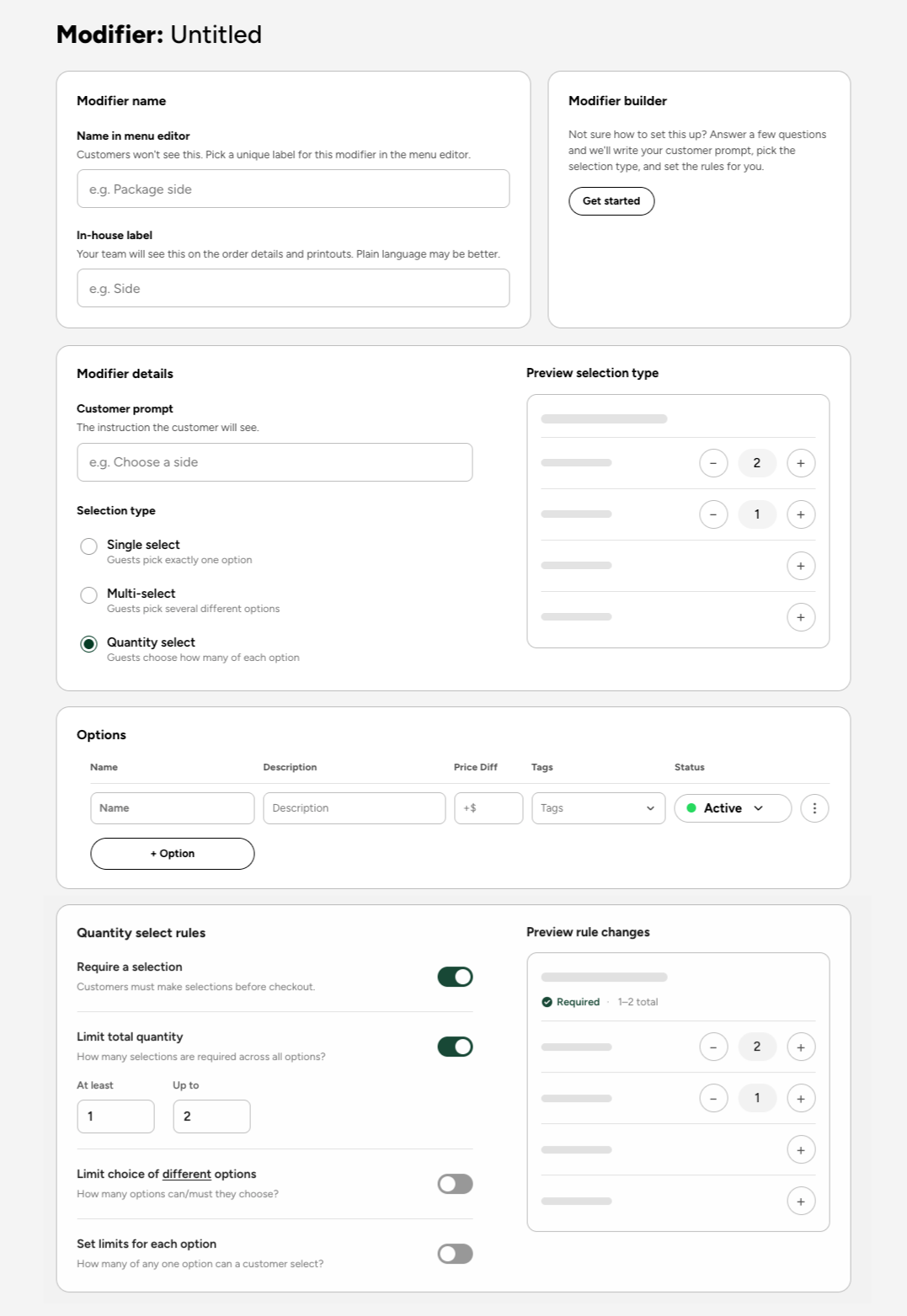Click the green Required checkmark icon
This screenshot has height=1316, width=907.
click(547, 1002)
